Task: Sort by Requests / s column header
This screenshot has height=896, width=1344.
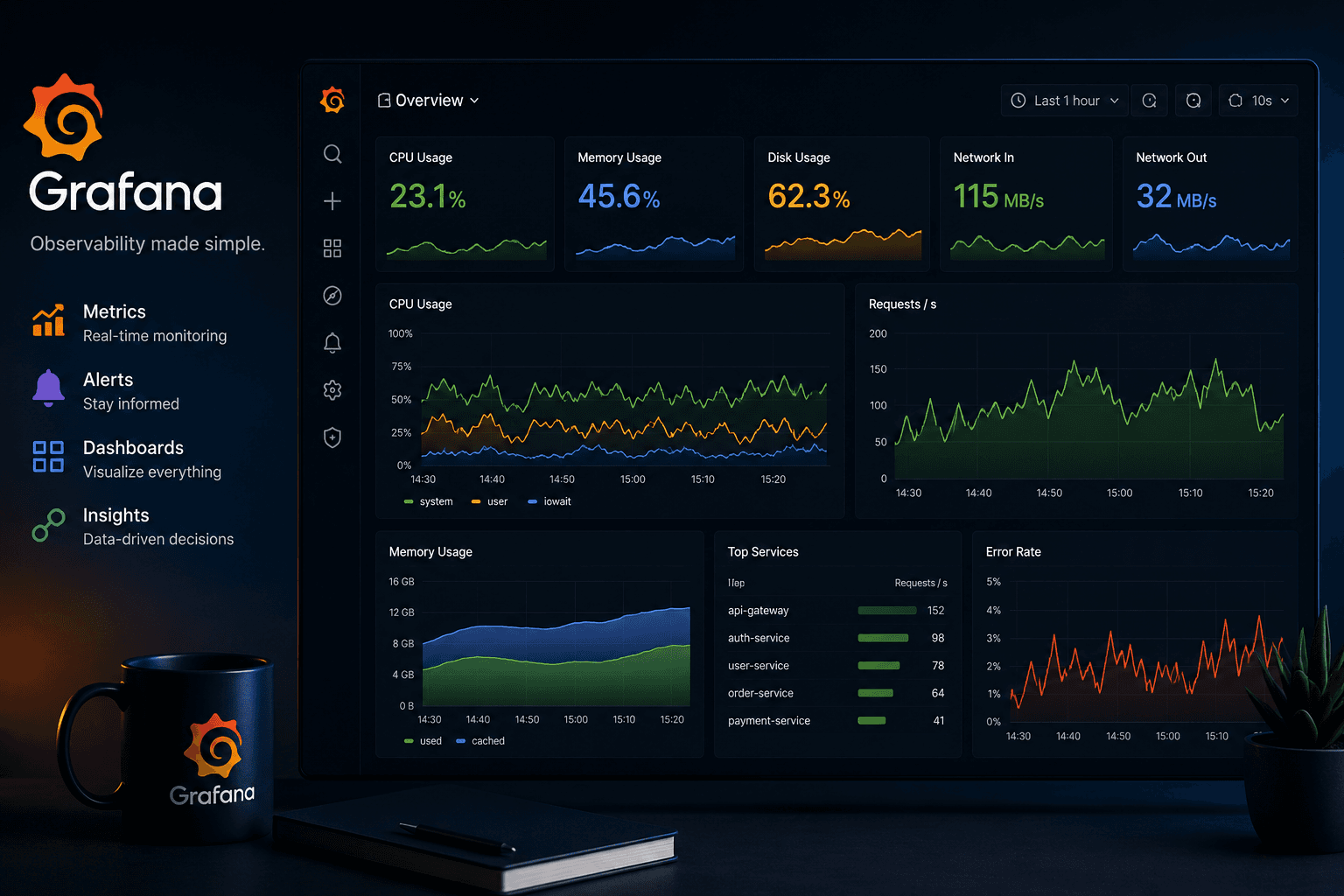Action: [x=920, y=583]
